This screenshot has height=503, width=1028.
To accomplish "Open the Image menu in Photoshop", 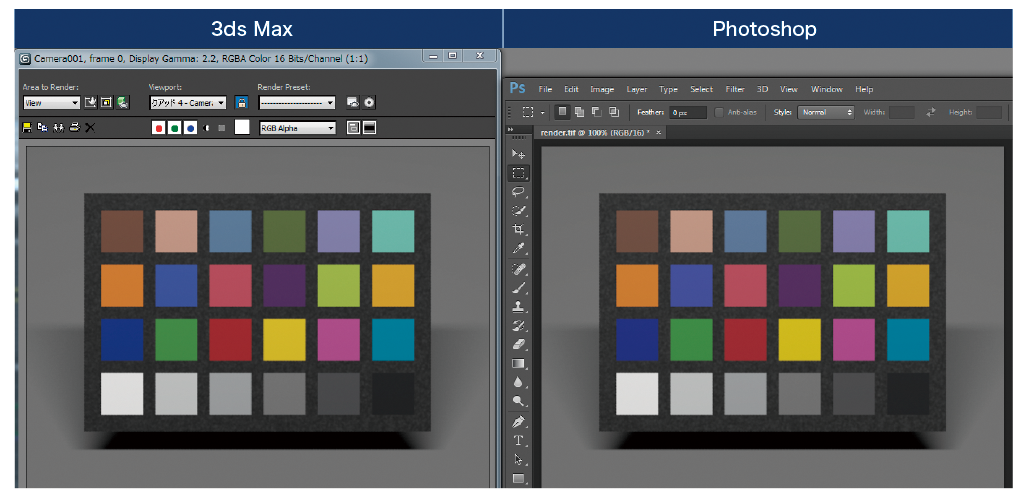I will coord(602,89).
